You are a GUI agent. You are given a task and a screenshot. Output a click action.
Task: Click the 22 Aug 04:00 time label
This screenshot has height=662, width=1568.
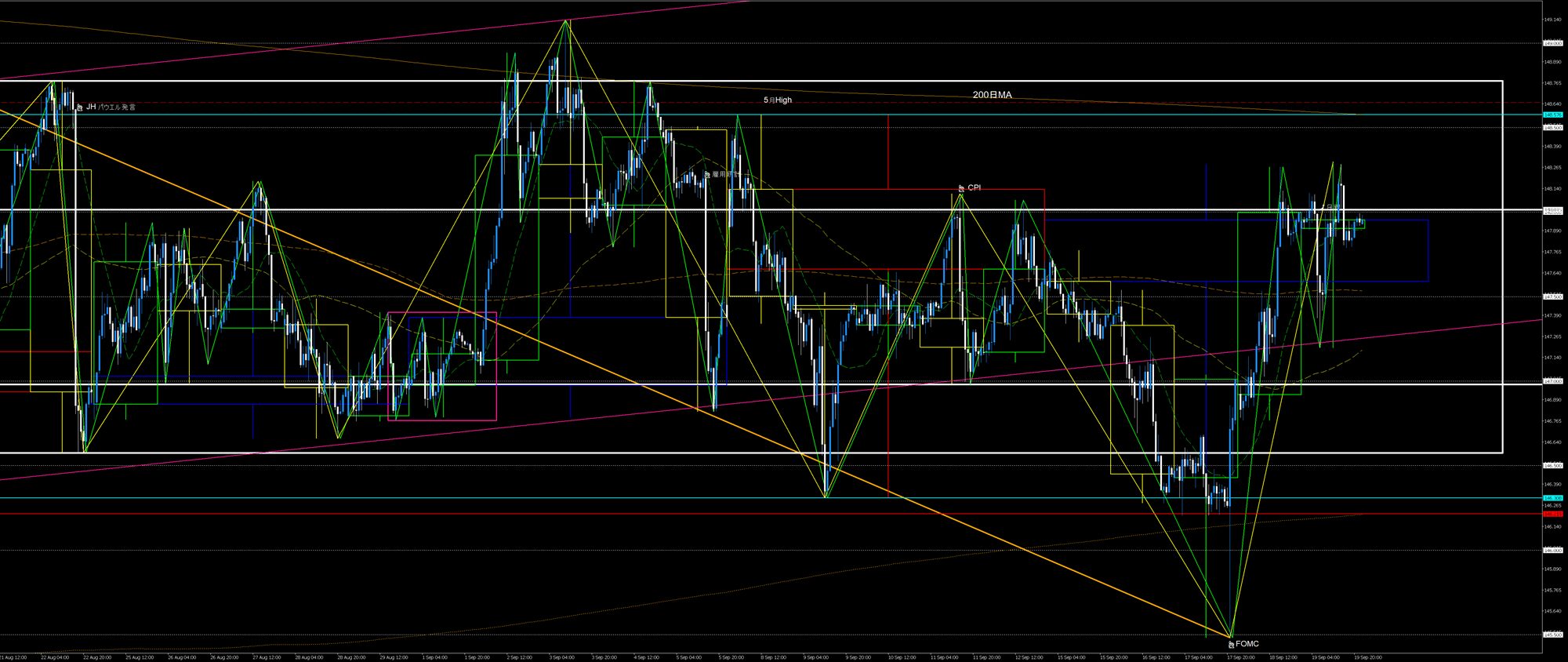pyautogui.click(x=54, y=657)
